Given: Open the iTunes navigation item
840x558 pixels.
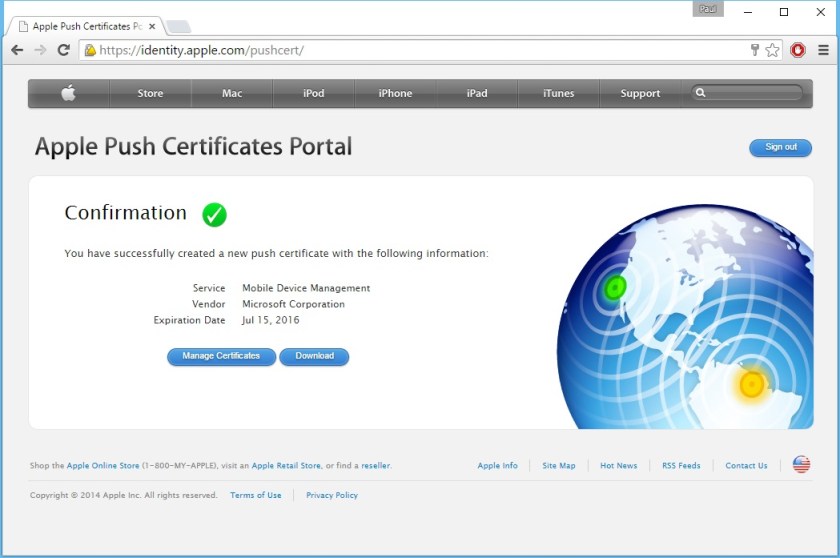Looking at the screenshot, I should pyautogui.click(x=558, y=93).
